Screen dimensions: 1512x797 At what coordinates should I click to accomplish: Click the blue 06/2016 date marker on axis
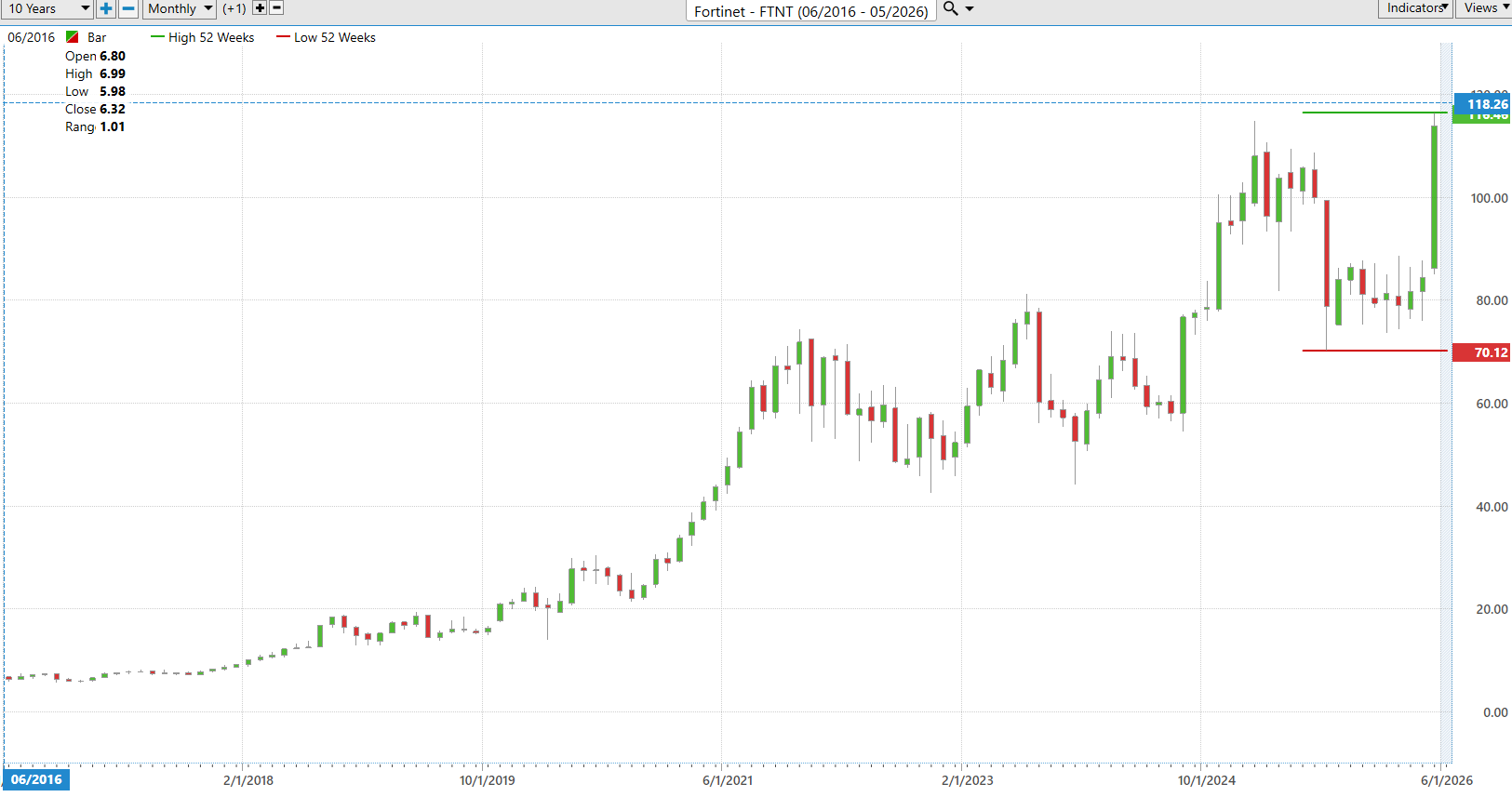pos(36,779)
